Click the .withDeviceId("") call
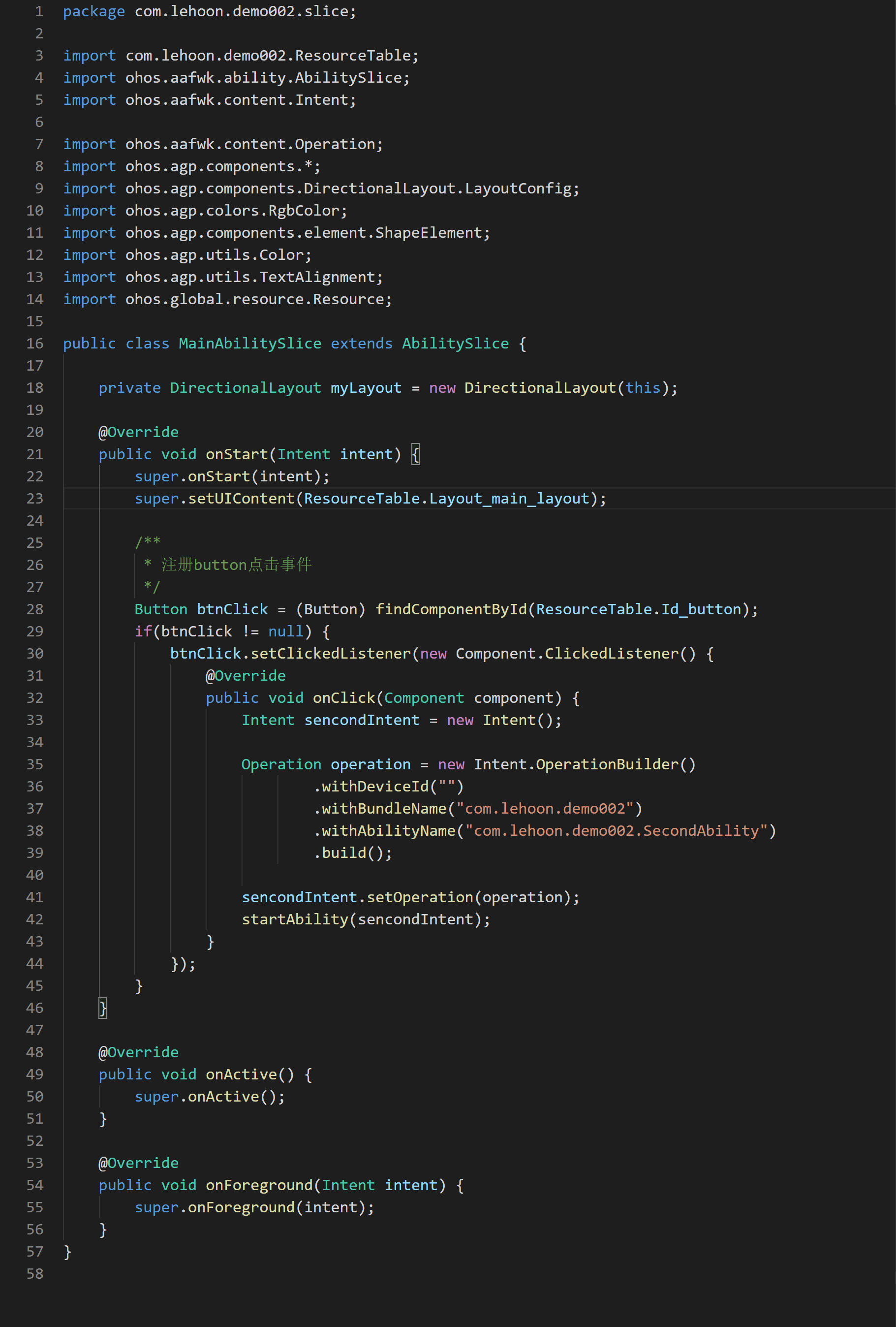 point(388,787)
